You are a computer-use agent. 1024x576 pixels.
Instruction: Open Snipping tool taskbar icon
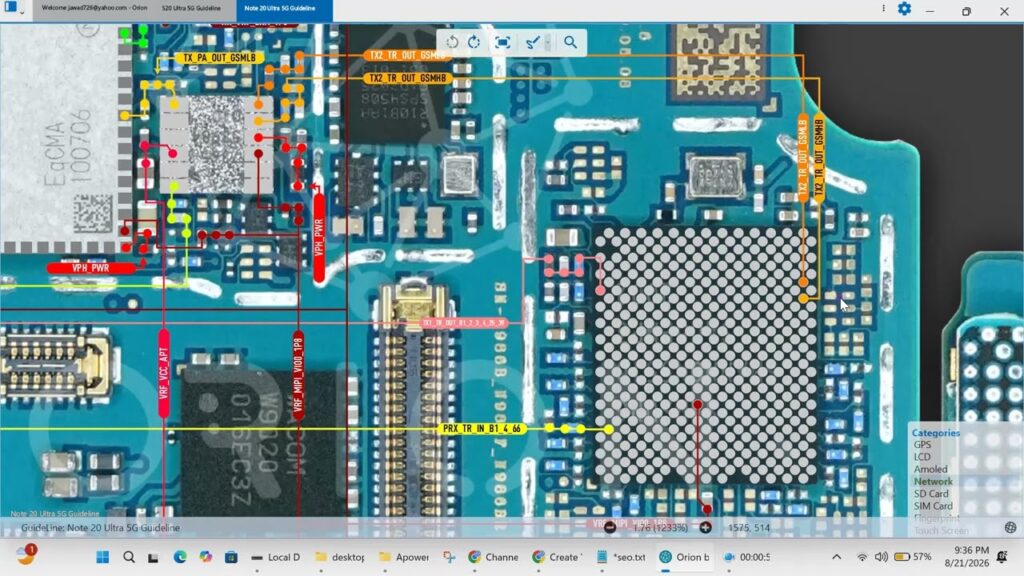pos(449,557)
